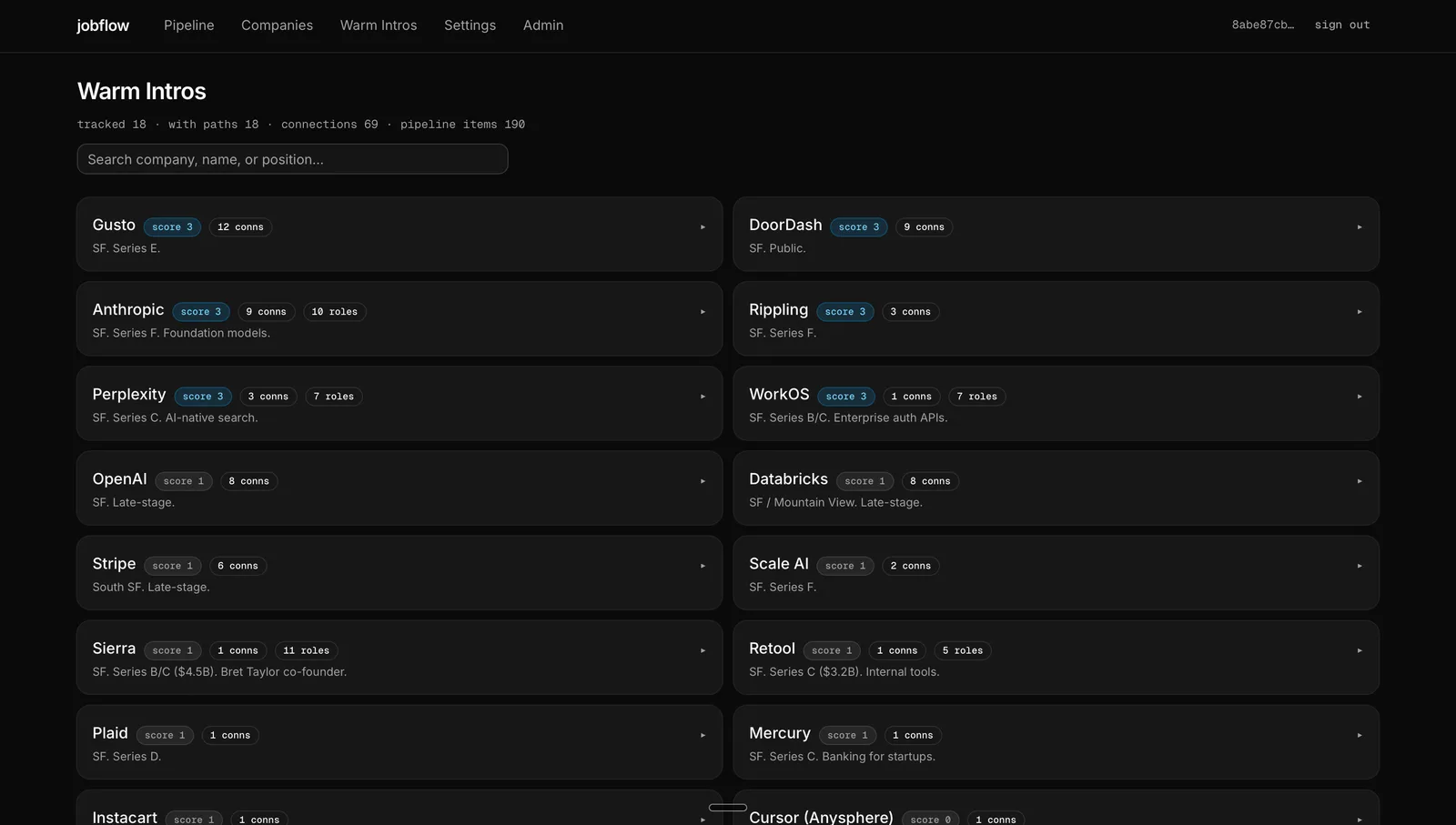Select the Cursor (Anysphere) company name

click(x=821, y=818)
